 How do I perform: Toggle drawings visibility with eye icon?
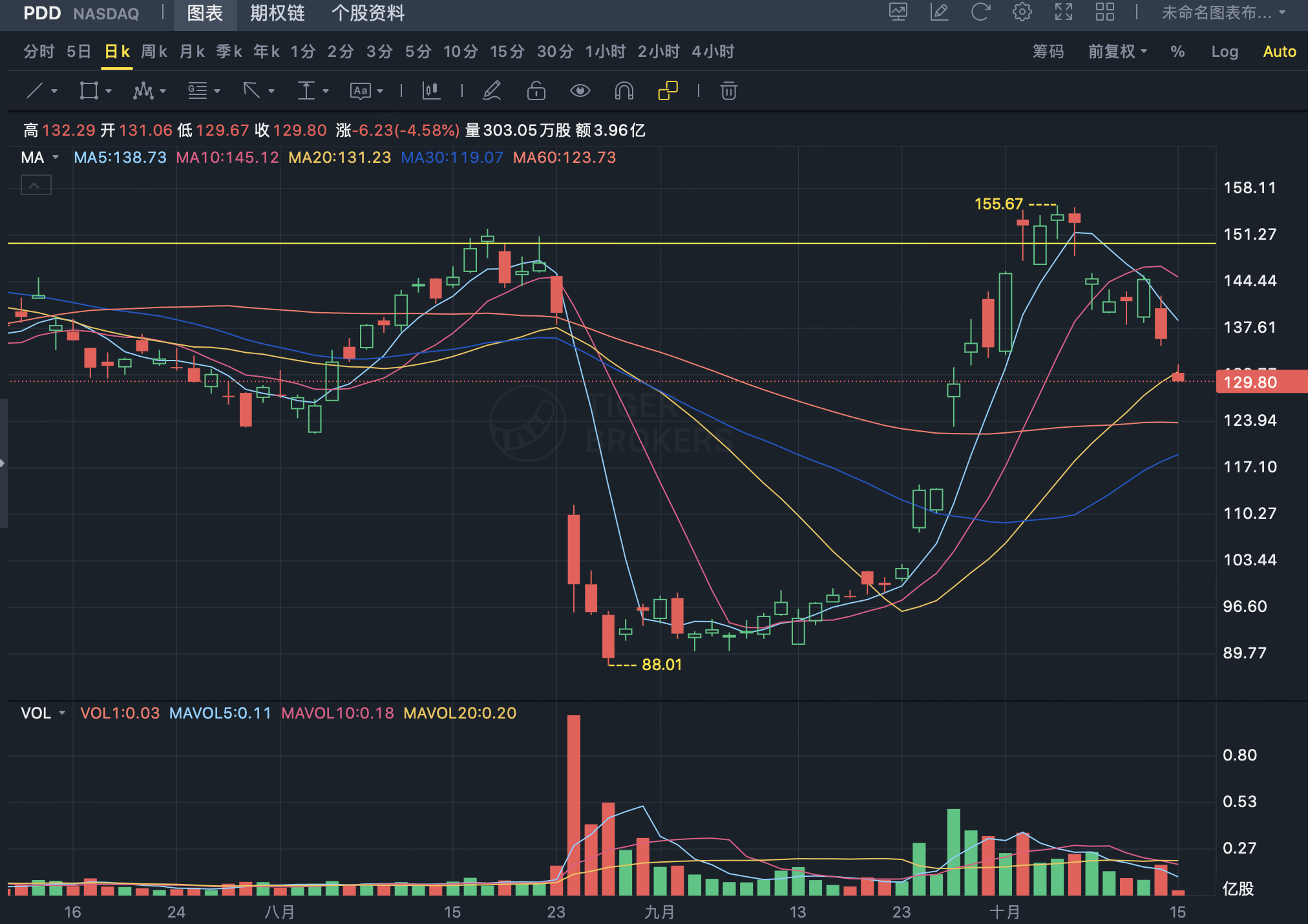pos(580,91)
